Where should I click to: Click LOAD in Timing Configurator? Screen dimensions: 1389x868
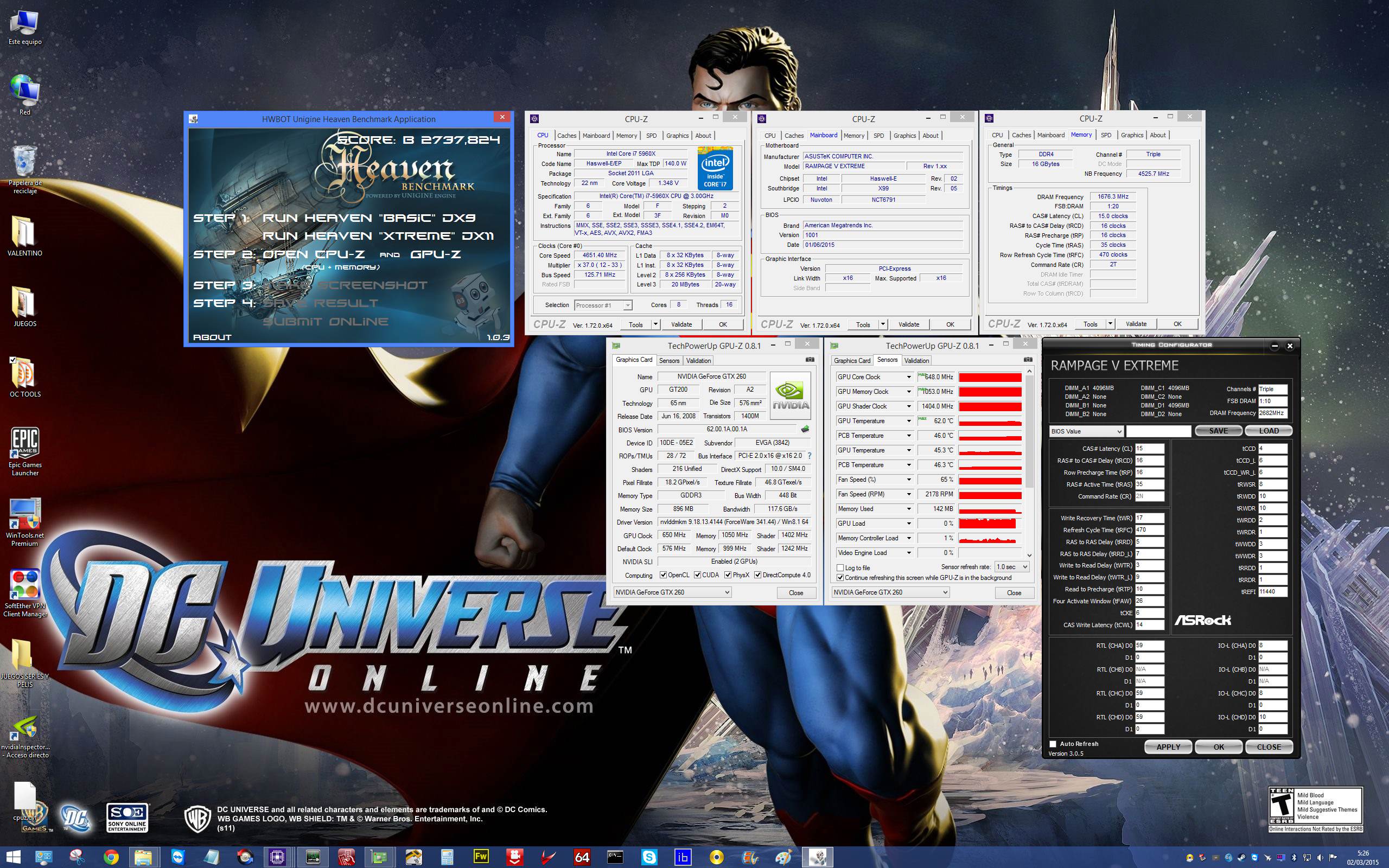[1269, 431]
